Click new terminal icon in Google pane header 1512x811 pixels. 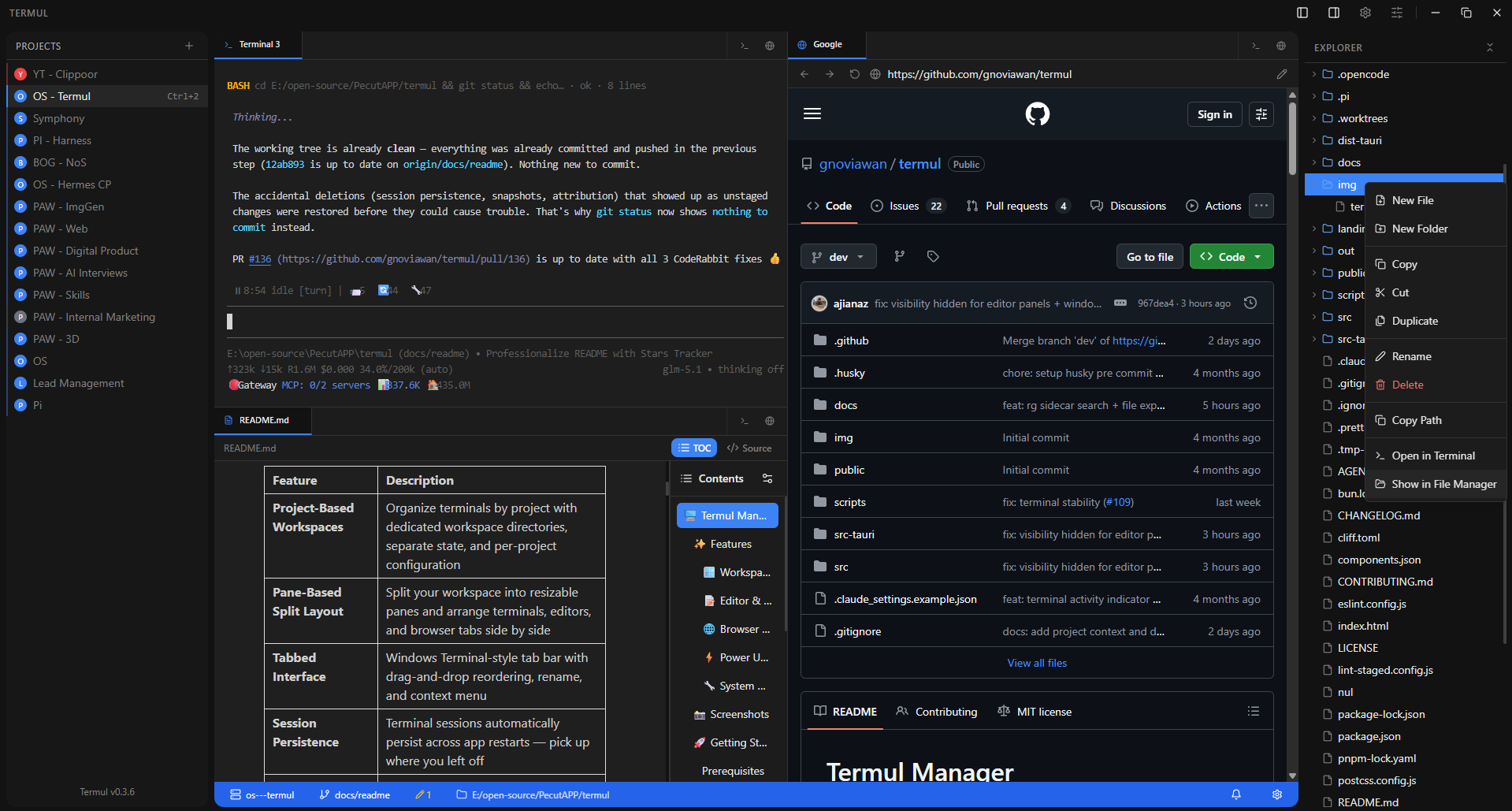(1256, 46)
